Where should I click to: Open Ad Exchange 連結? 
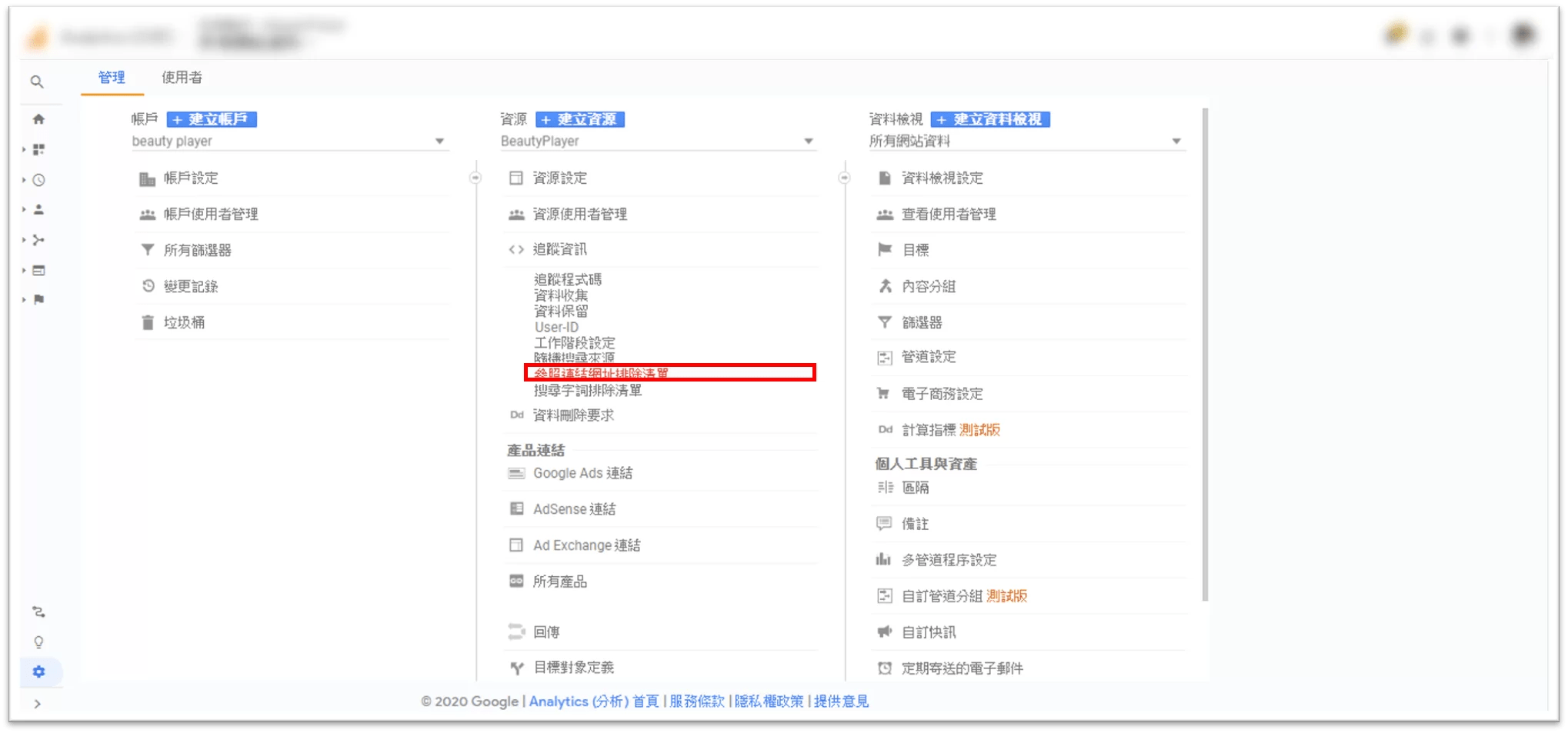tap(586, 545)
